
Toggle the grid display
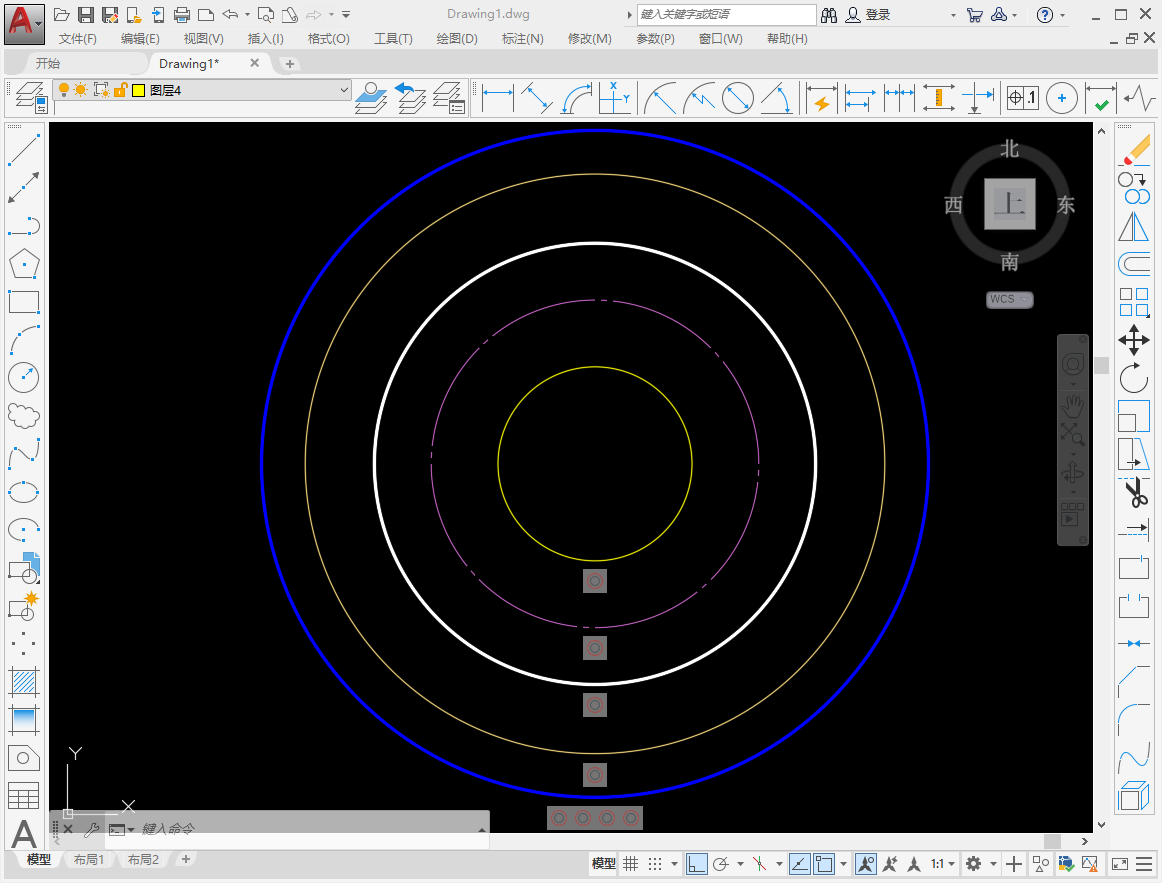point(630,864)
